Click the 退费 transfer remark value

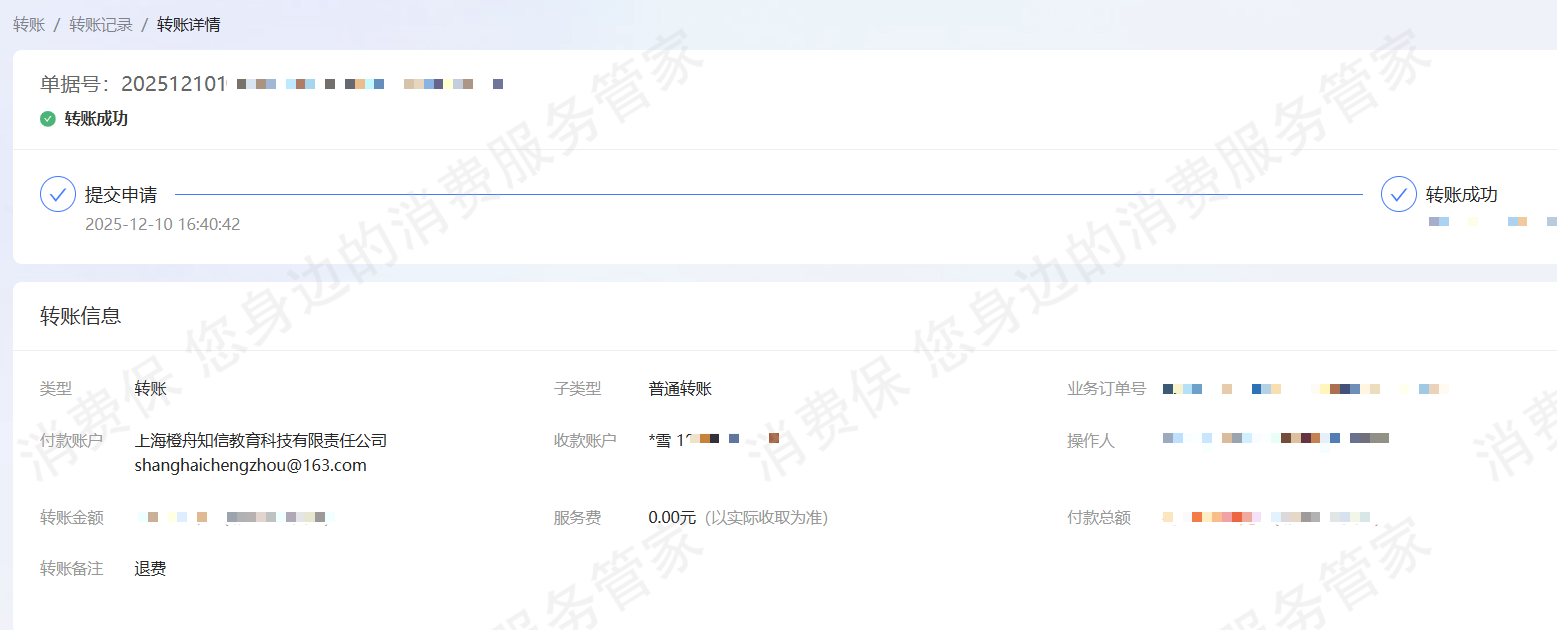151,569
